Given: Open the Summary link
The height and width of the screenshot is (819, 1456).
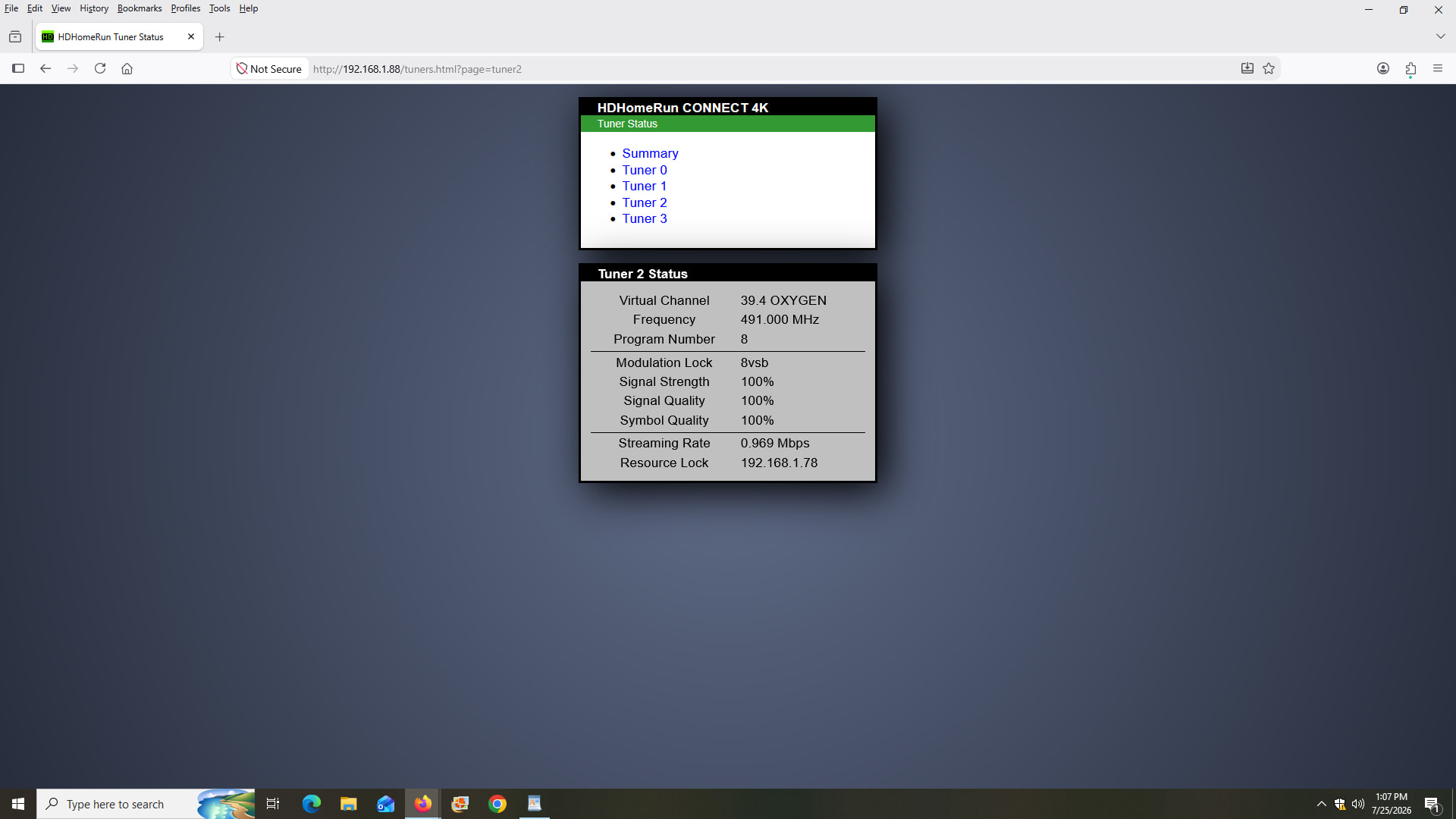Looking at the screenshot, I should tap(650, 153).
